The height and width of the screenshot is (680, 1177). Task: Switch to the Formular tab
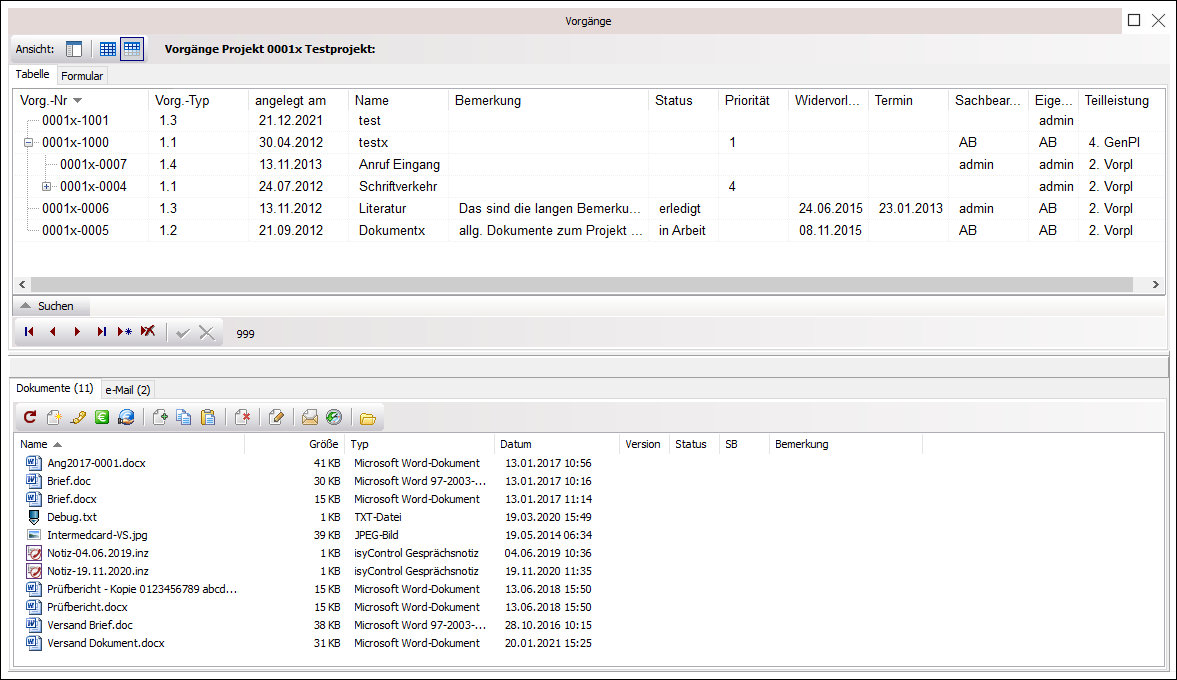click(x=82, y=75)
